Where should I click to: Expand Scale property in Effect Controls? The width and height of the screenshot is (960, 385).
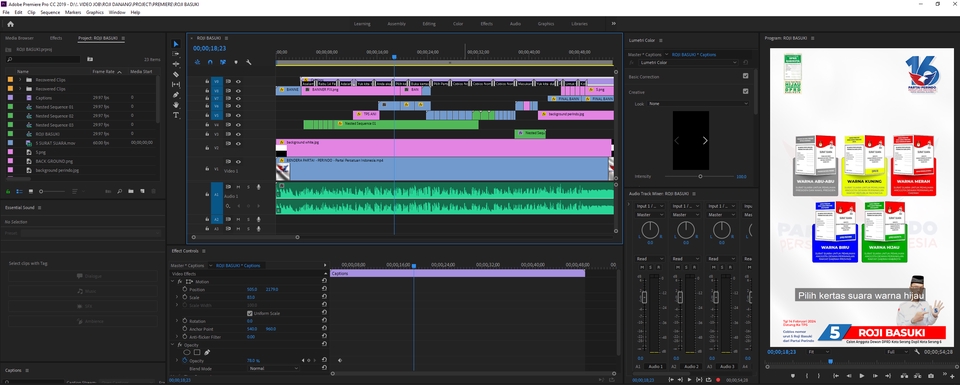(177, 297)
